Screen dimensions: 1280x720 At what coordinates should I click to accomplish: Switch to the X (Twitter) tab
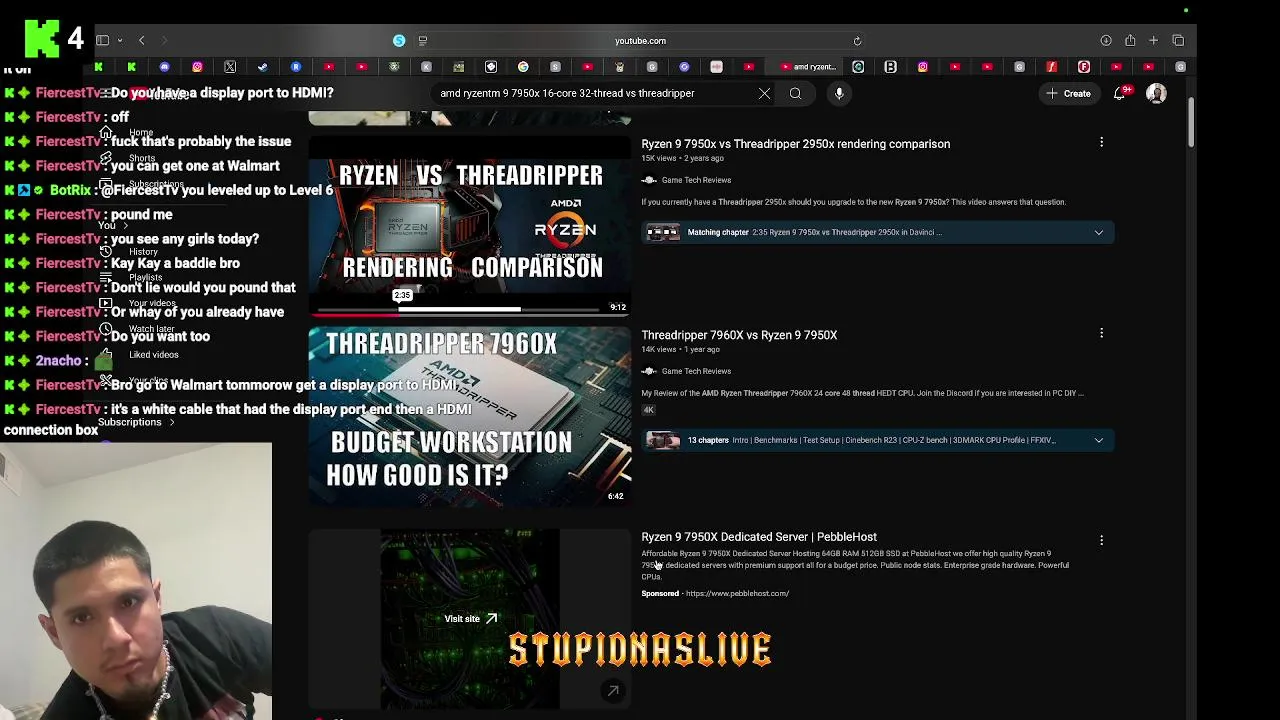(x=230, y=67)
